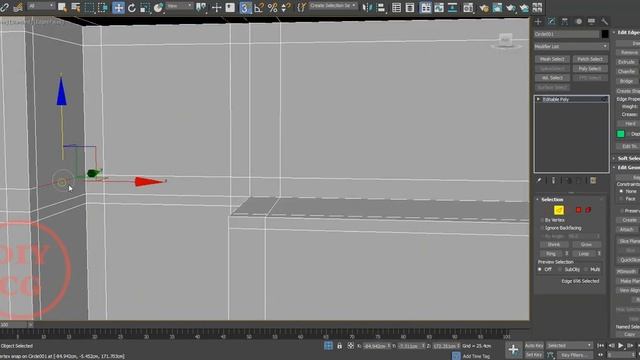Select Element sub-object level icon
Image resolution: width=640 pixels, height=360 pixels.
588,210
